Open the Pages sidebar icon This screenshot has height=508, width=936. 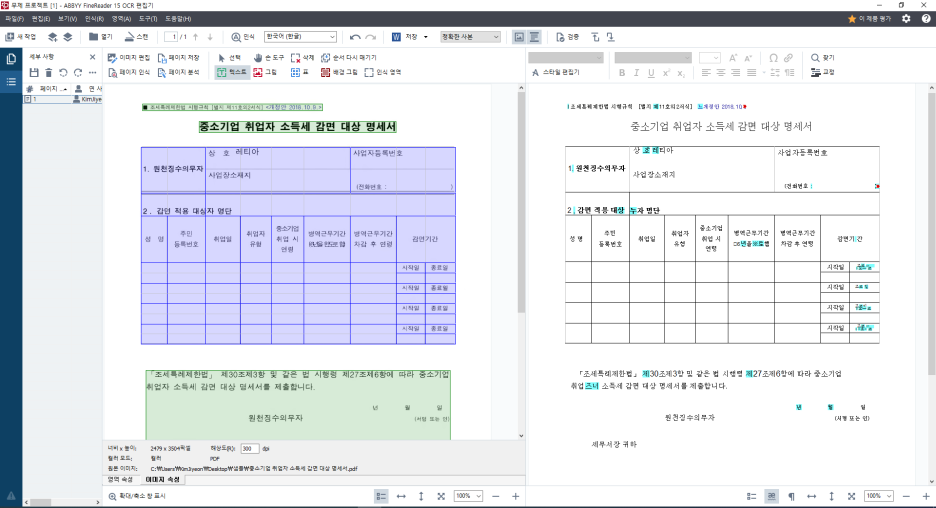[x=11, y=59]
